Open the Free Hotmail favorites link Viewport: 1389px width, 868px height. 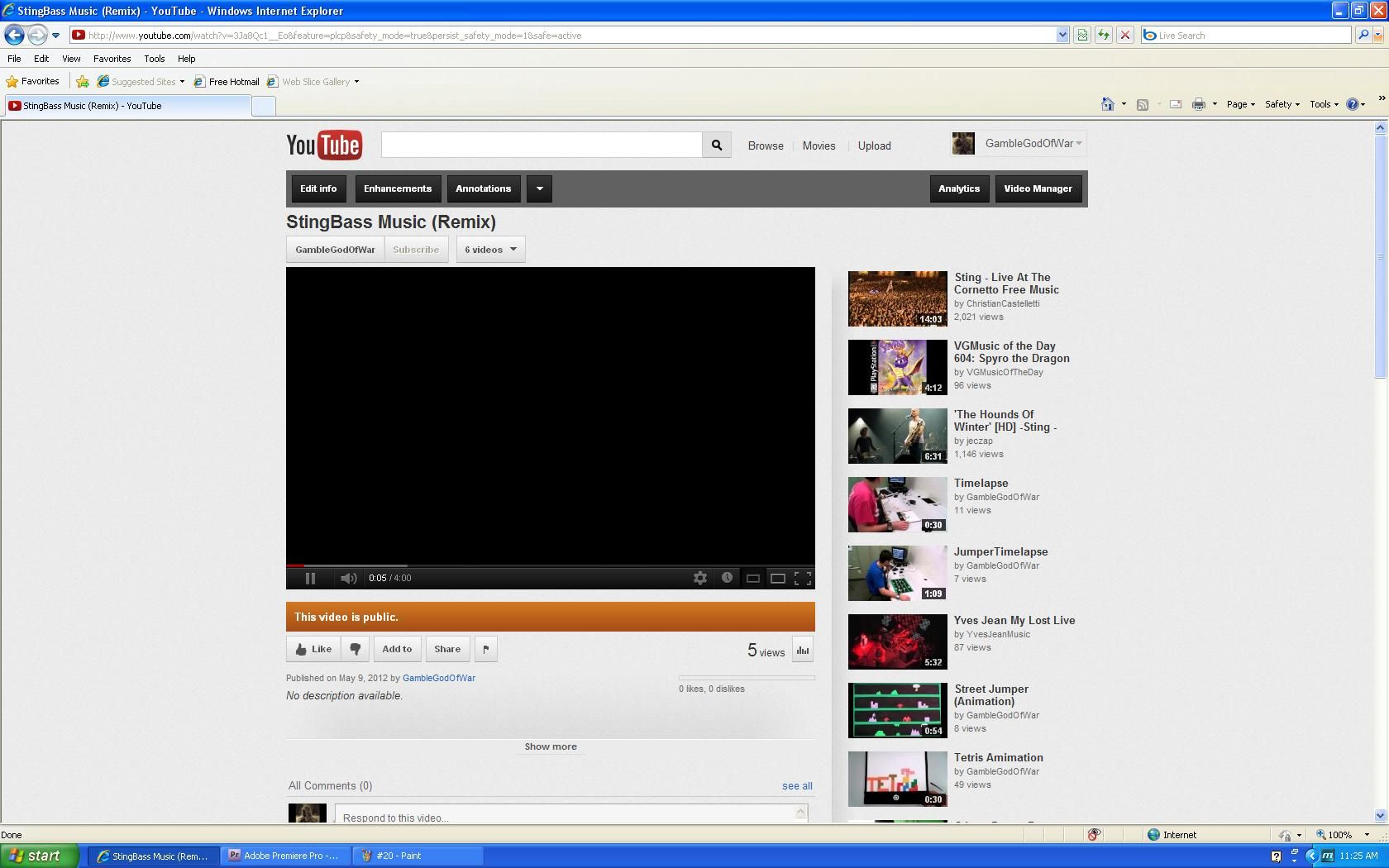point(227,82)
